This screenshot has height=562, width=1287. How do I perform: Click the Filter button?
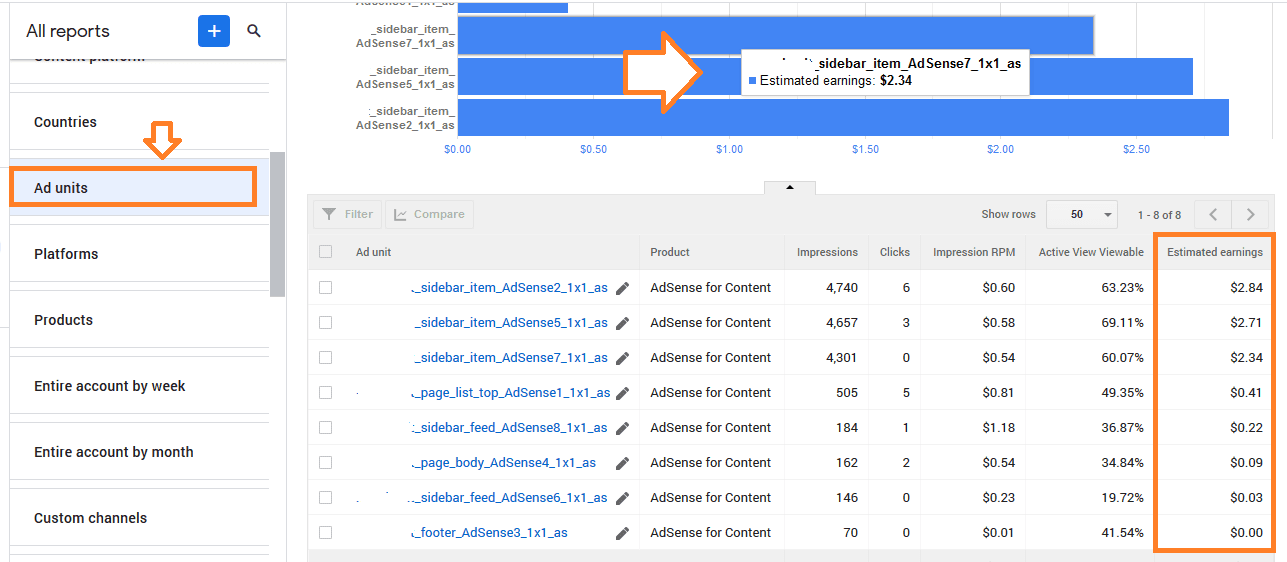pos(347,214)
